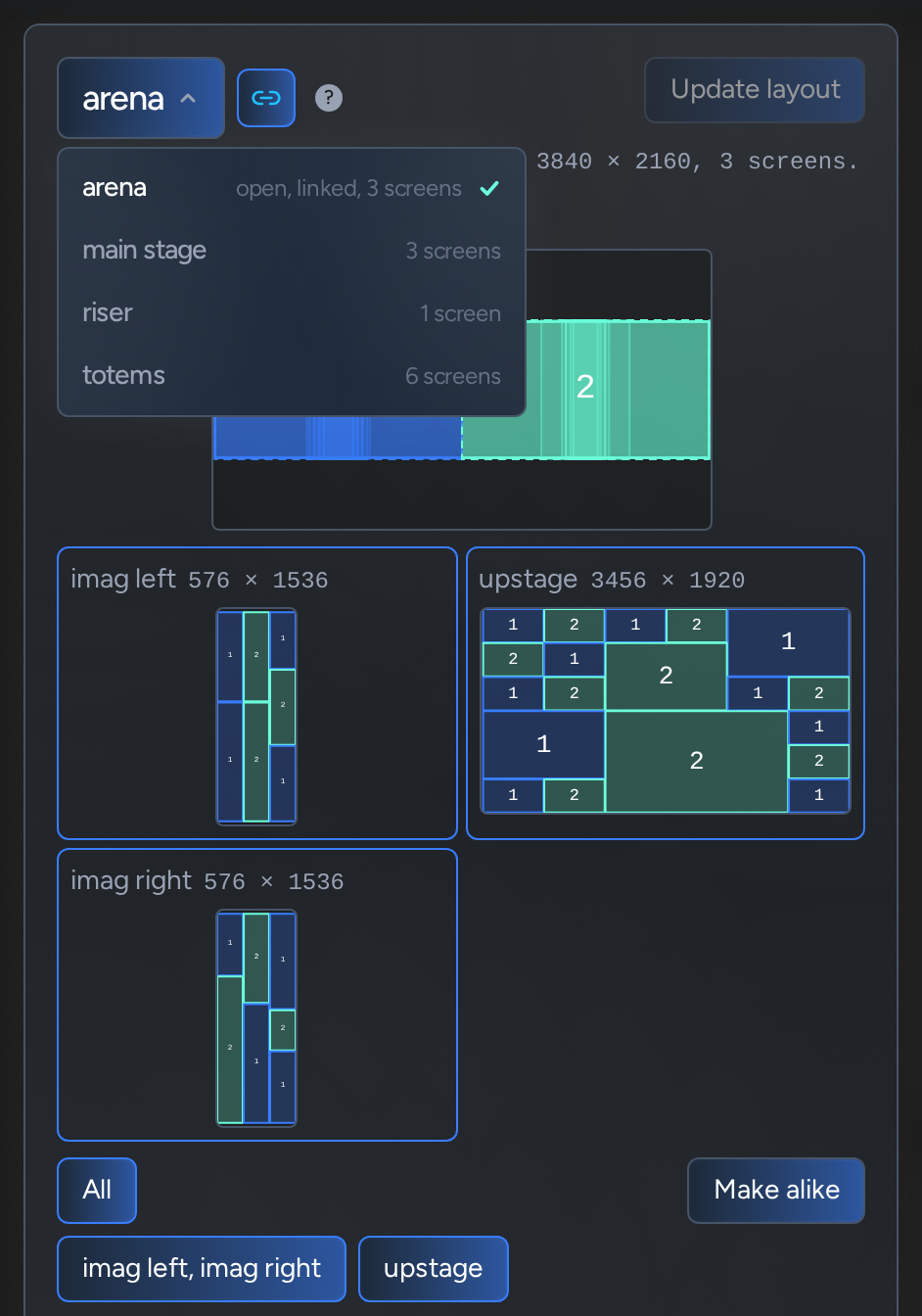922x1316 pixels.
Task: Click the Update layout button
Action: 755,90
